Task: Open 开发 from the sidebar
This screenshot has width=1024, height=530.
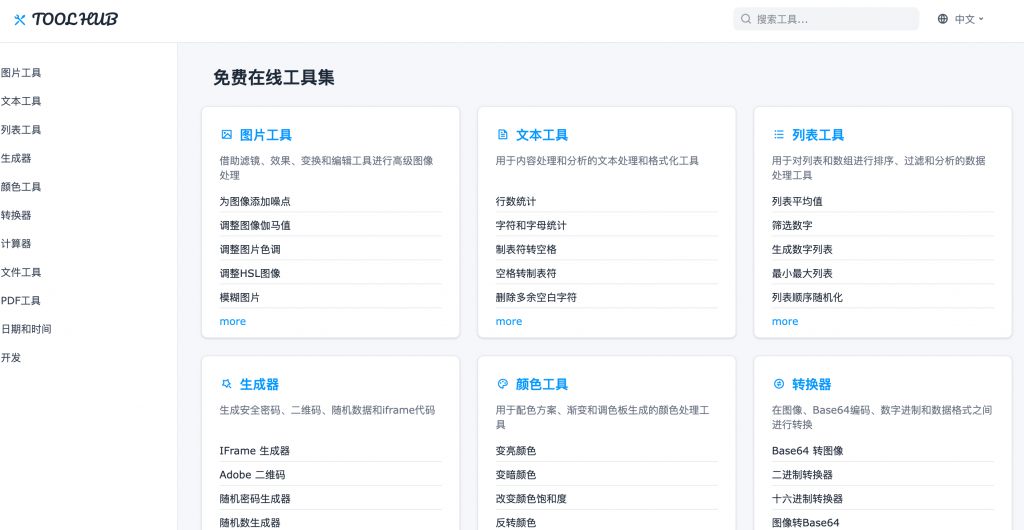Action: coord(11,358)
